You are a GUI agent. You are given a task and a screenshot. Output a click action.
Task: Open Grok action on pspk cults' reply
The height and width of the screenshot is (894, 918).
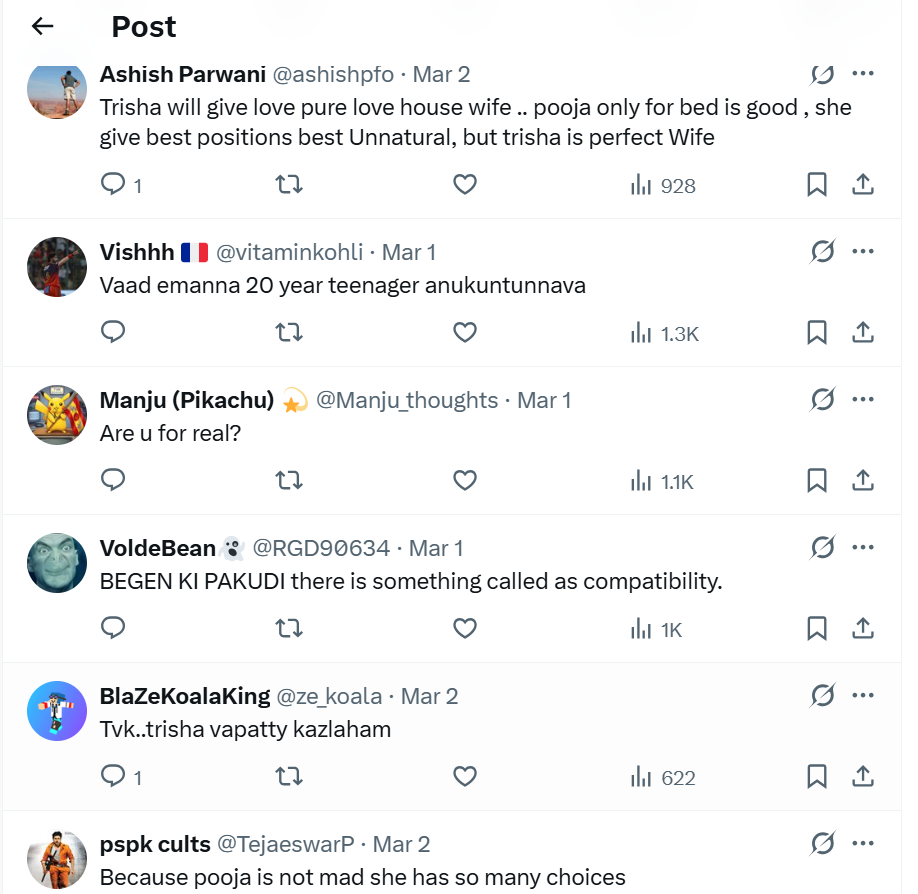[822, 844]
